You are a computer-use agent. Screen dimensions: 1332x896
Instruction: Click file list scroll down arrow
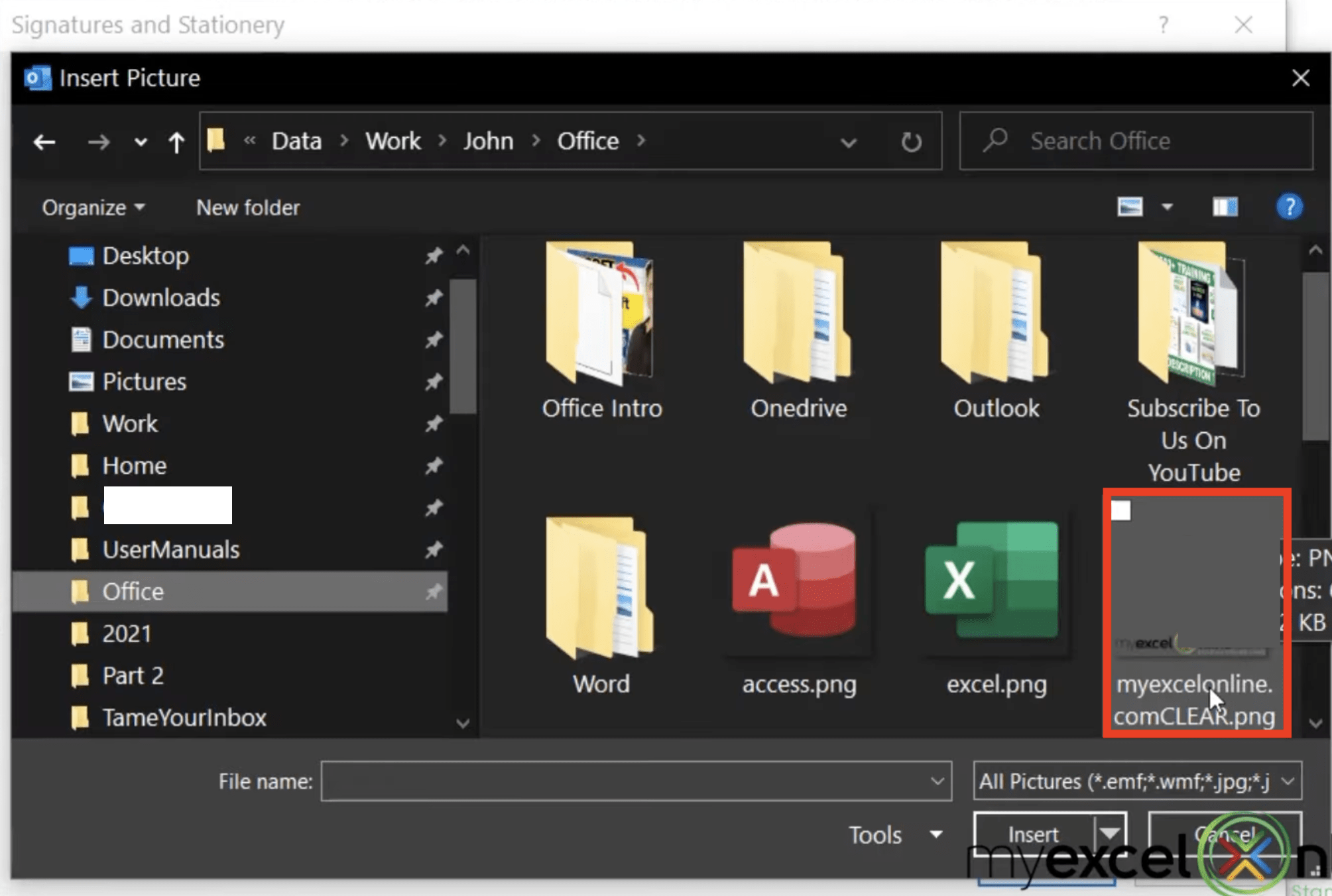[1316, 723]
